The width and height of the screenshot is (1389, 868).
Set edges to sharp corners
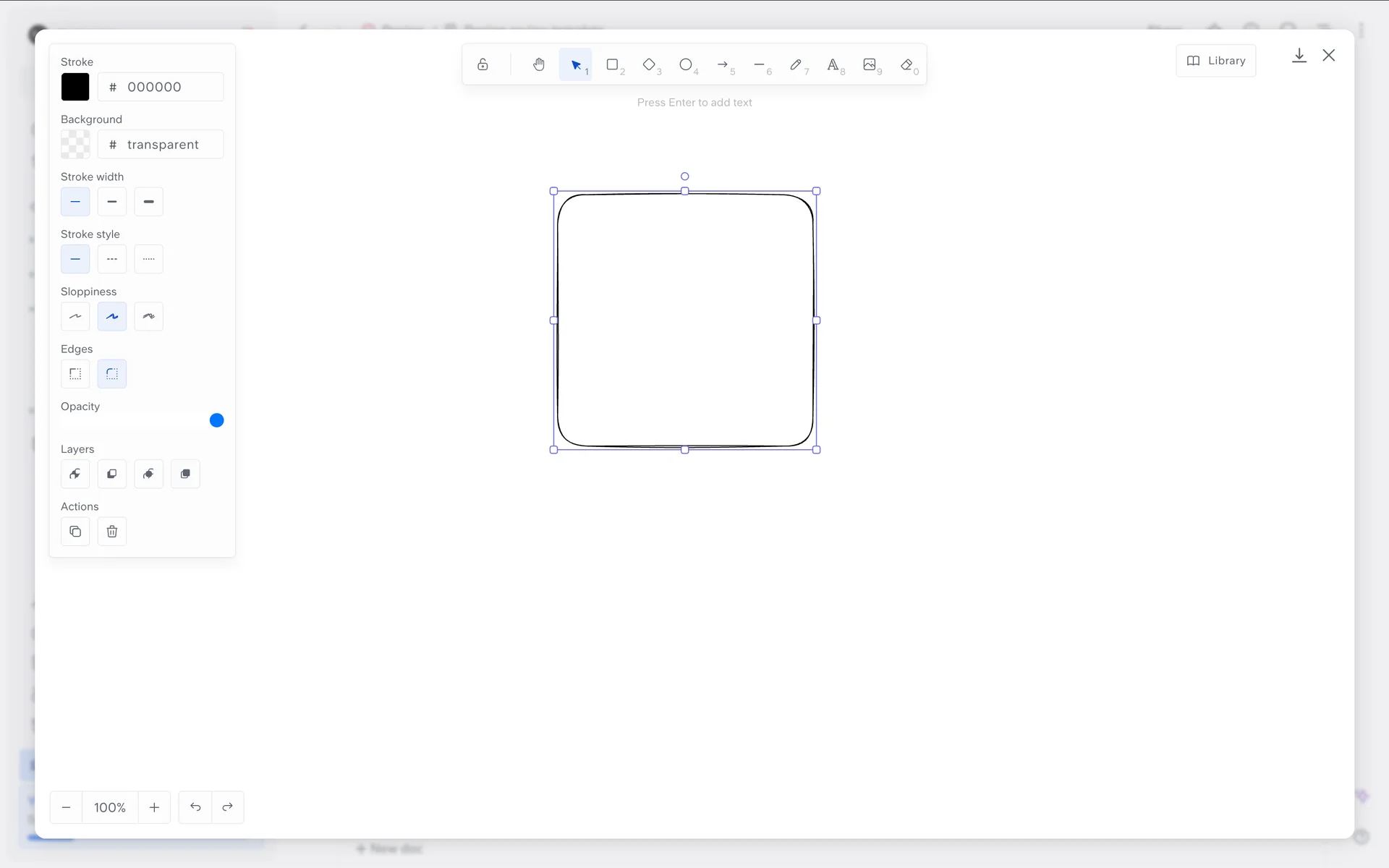point(75,374)
